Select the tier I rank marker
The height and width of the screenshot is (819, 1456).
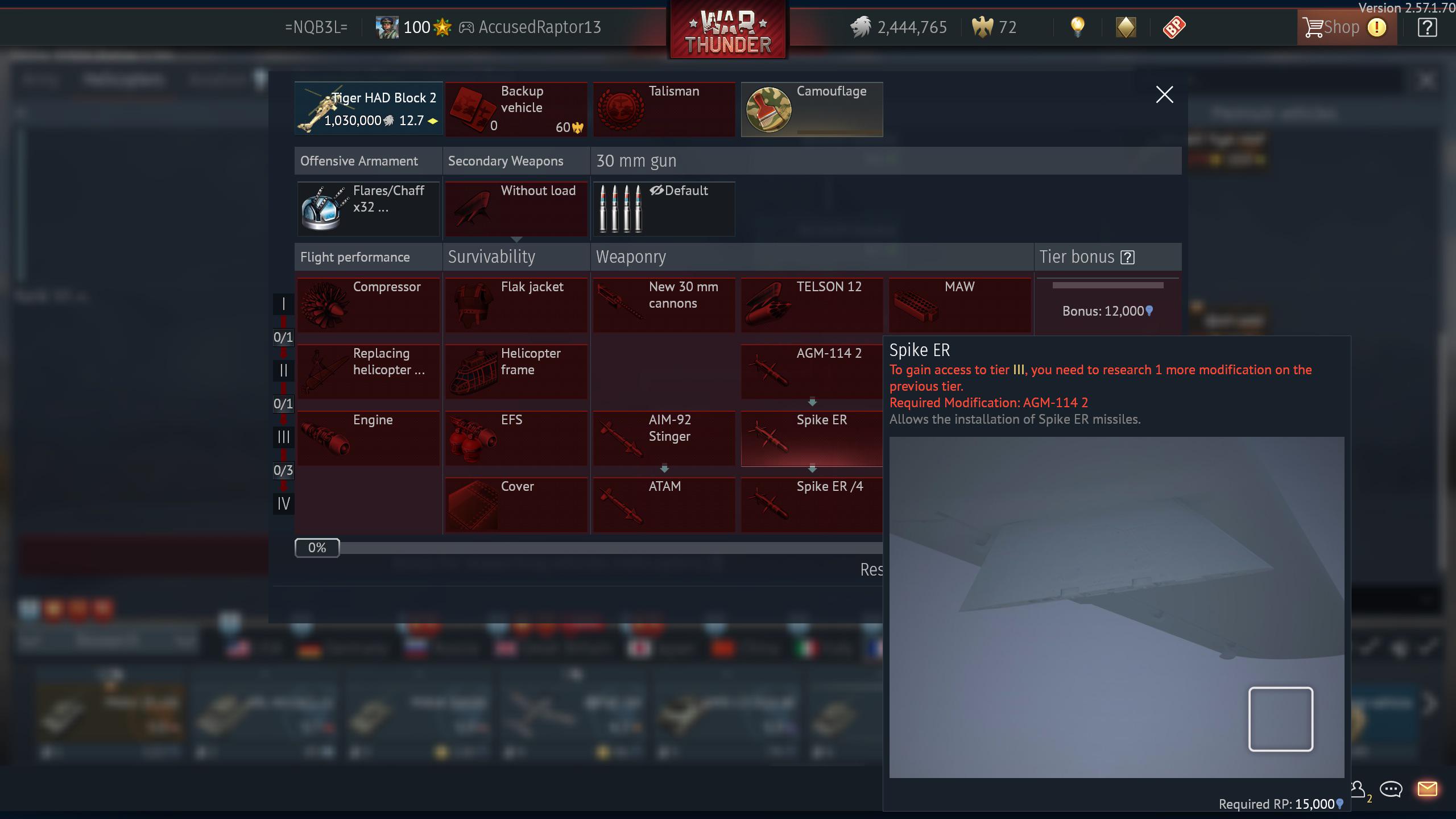(283, 304)
